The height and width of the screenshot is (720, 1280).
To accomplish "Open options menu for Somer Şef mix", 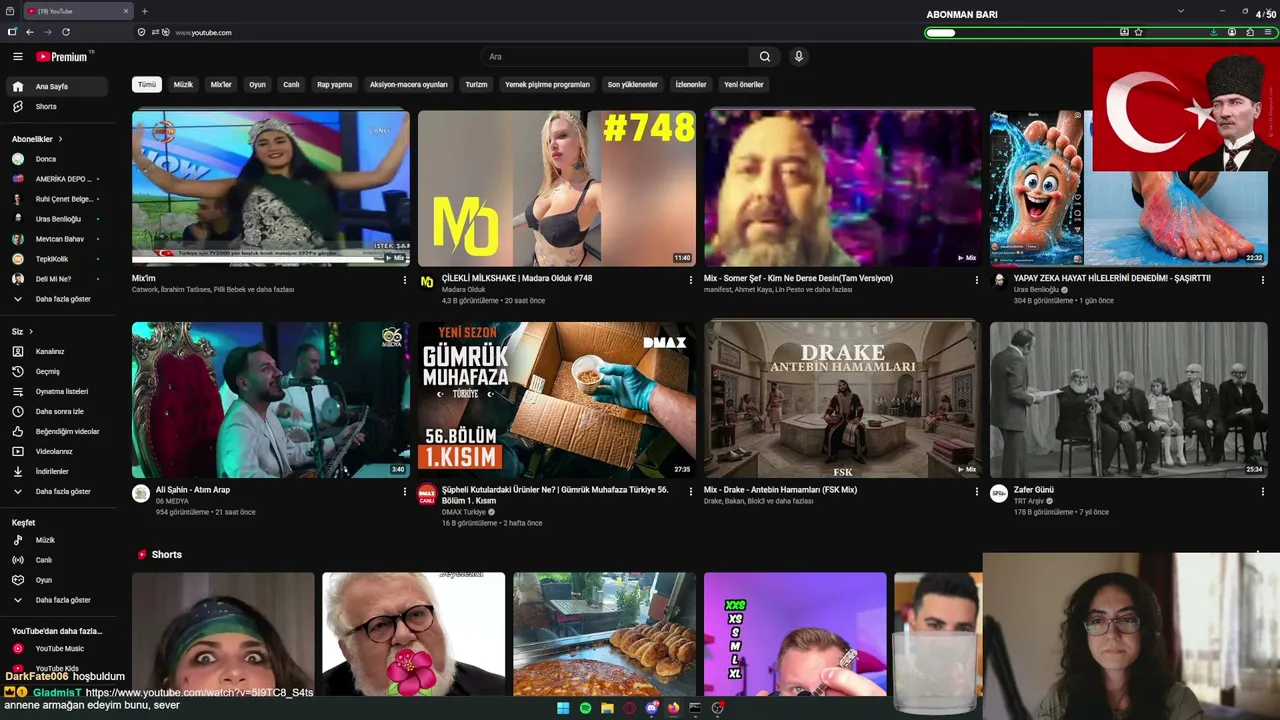I will click(977, 280).
